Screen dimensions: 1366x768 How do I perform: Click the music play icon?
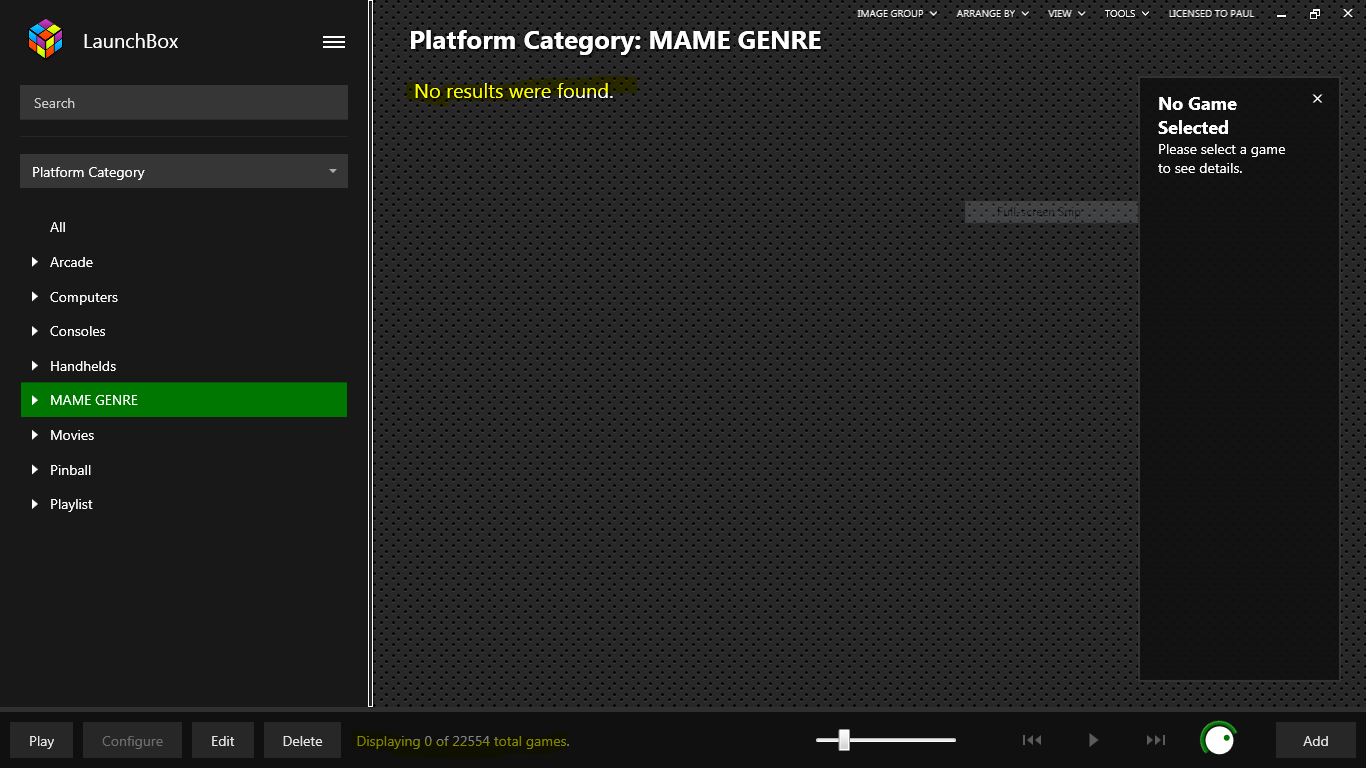coord(1093,740)
